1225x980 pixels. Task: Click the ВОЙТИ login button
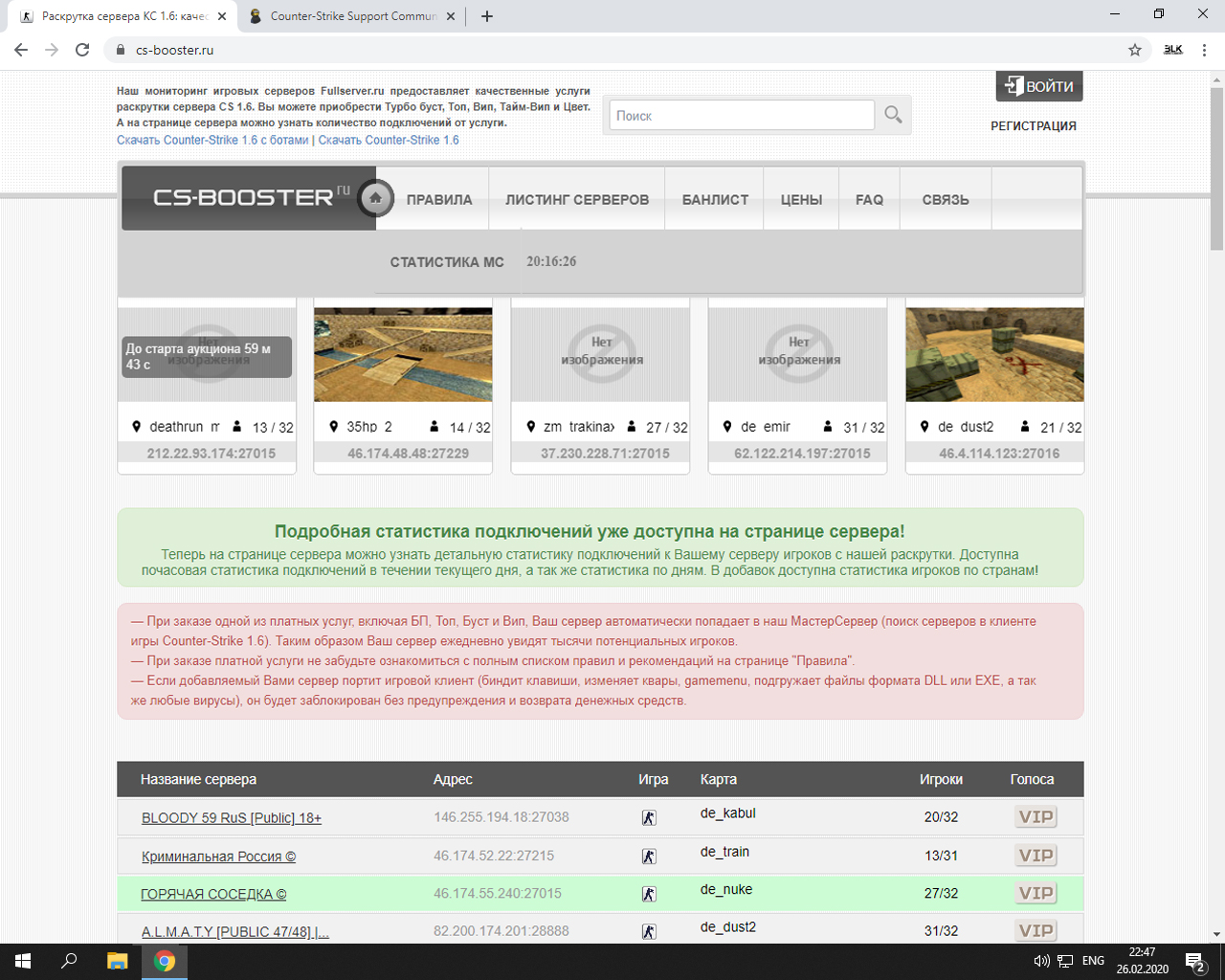(1039, 86)
